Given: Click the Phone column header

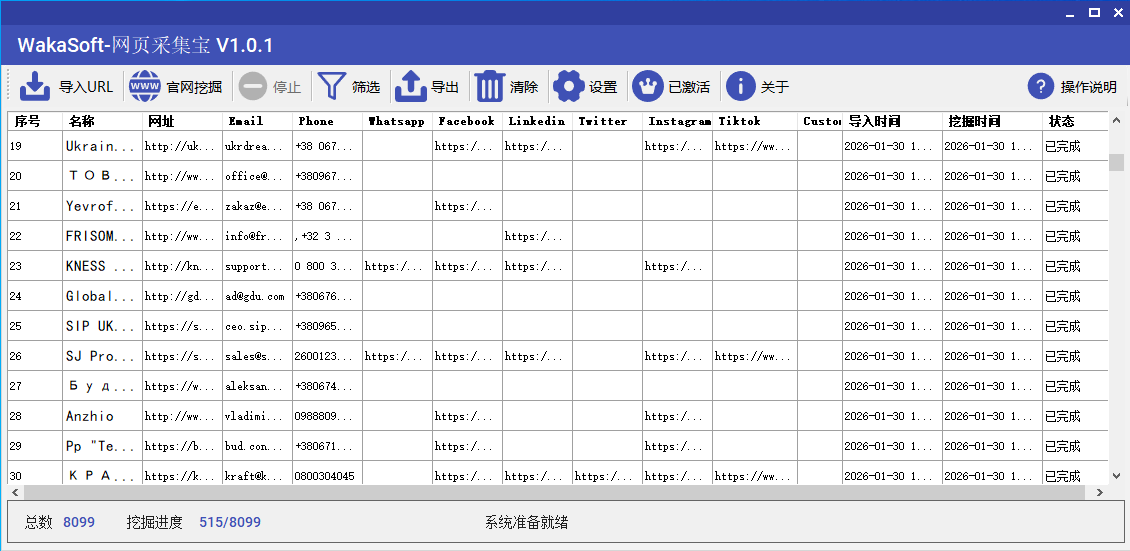Looking at the screenshot, I should coord(316,121).
